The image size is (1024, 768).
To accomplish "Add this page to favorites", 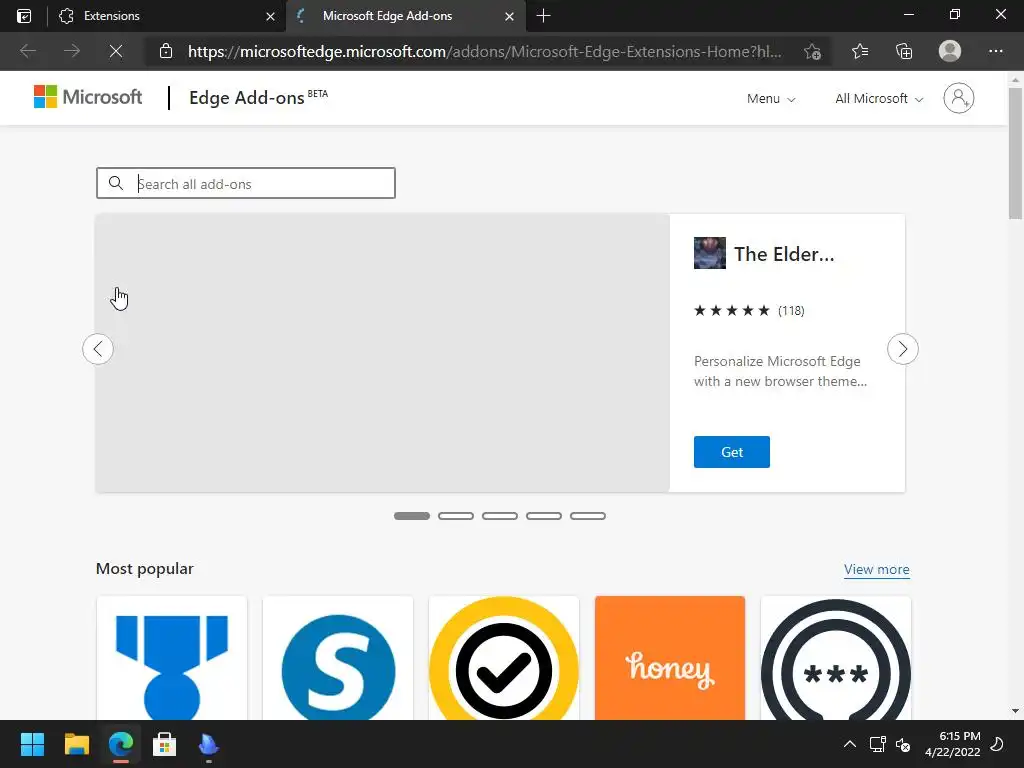I will (812, 51).
